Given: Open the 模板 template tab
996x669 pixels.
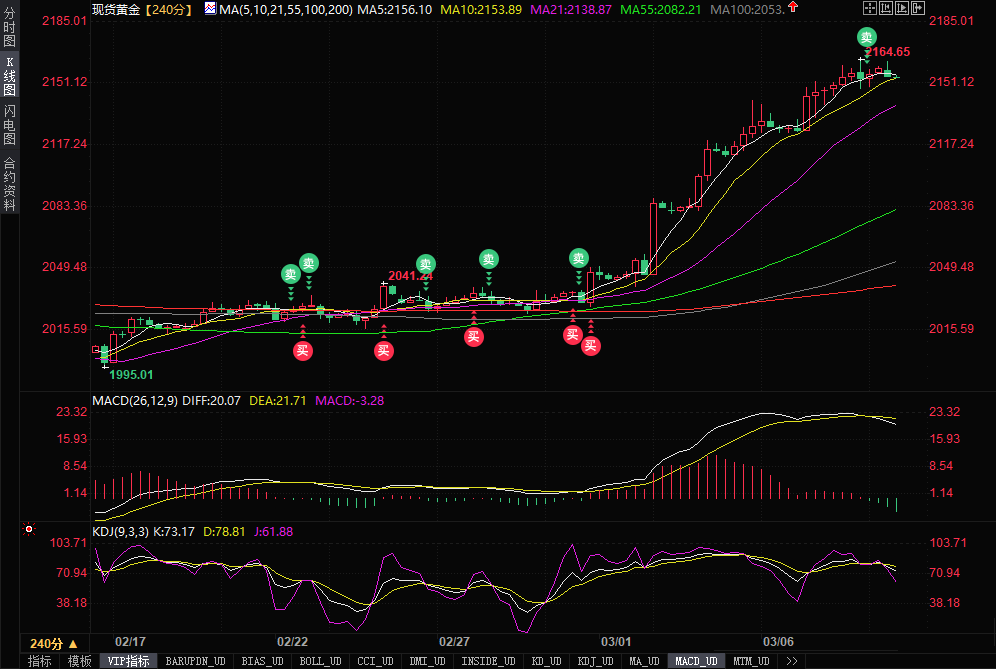Looking at the screenshot, I should (x=79, y=661).
